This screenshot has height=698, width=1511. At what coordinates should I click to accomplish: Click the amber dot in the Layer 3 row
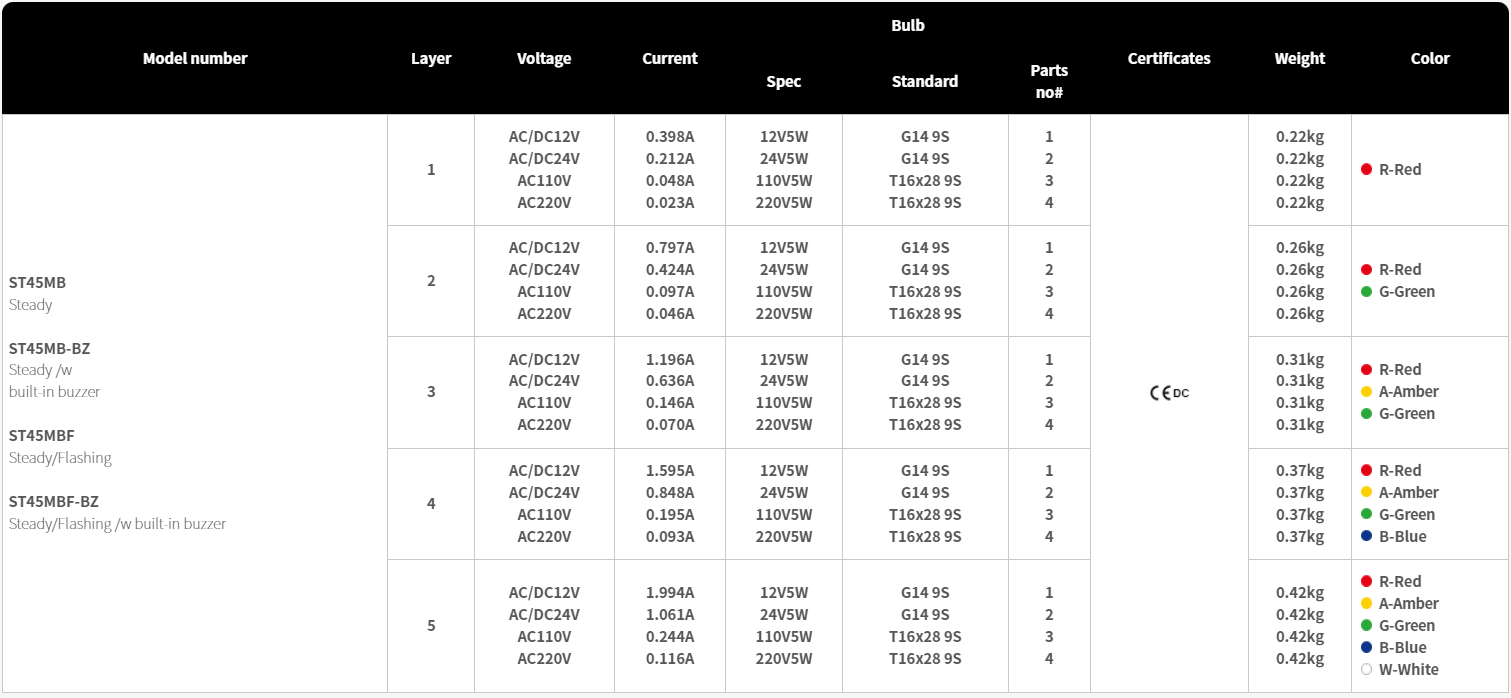pyautogui.click(x=1366, y=392)
